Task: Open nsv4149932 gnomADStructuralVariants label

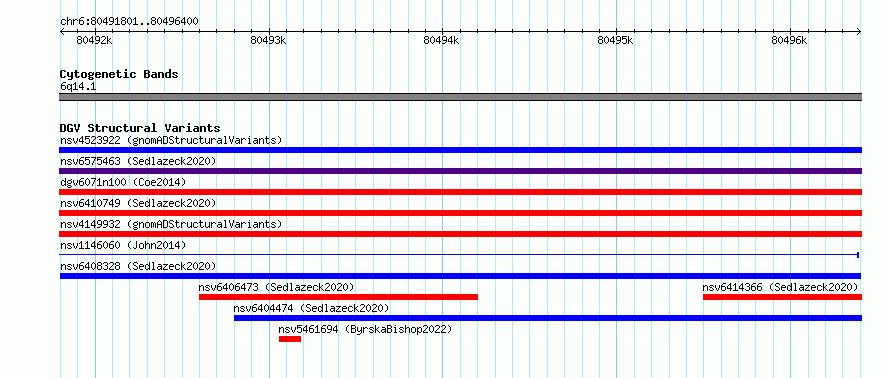Action: tap(171, 224)
